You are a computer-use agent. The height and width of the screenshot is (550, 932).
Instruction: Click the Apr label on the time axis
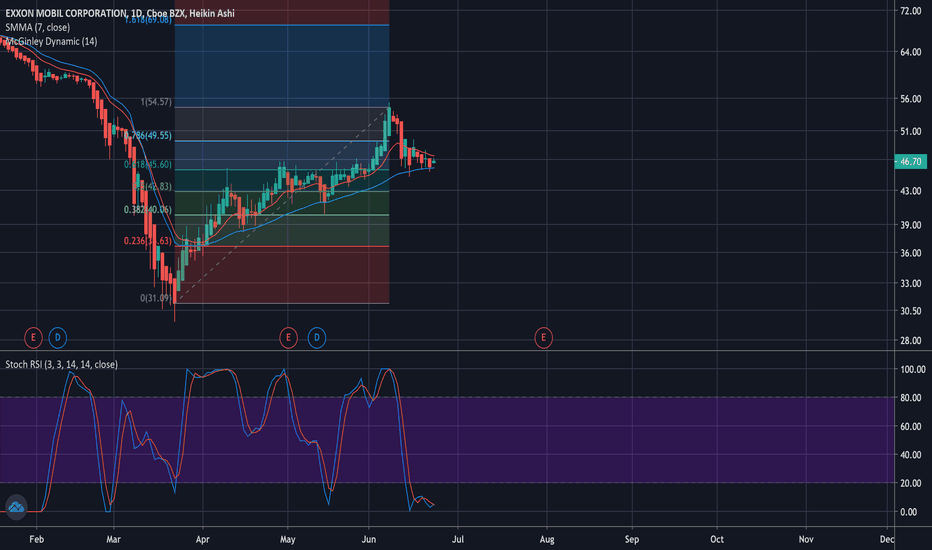pos(203,539)
